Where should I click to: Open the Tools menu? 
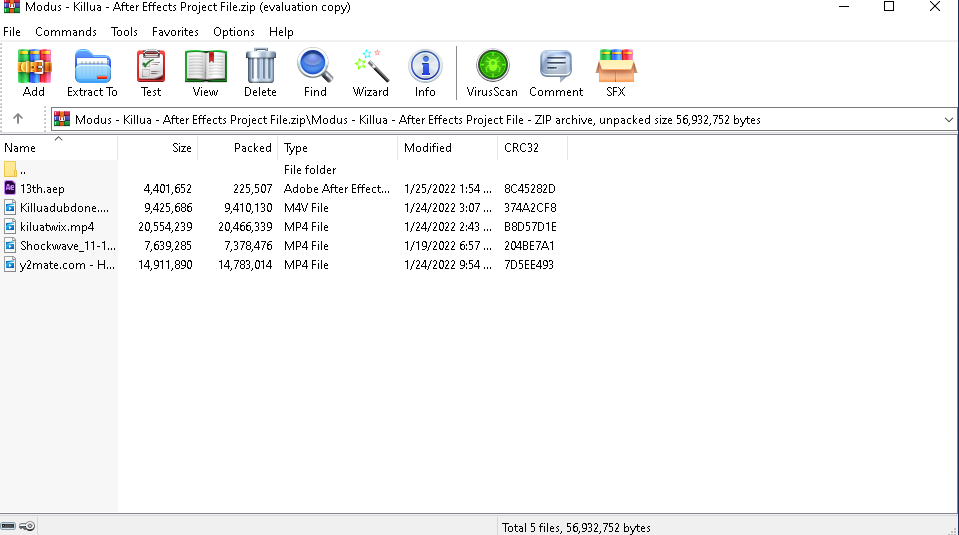coord(124,32)
